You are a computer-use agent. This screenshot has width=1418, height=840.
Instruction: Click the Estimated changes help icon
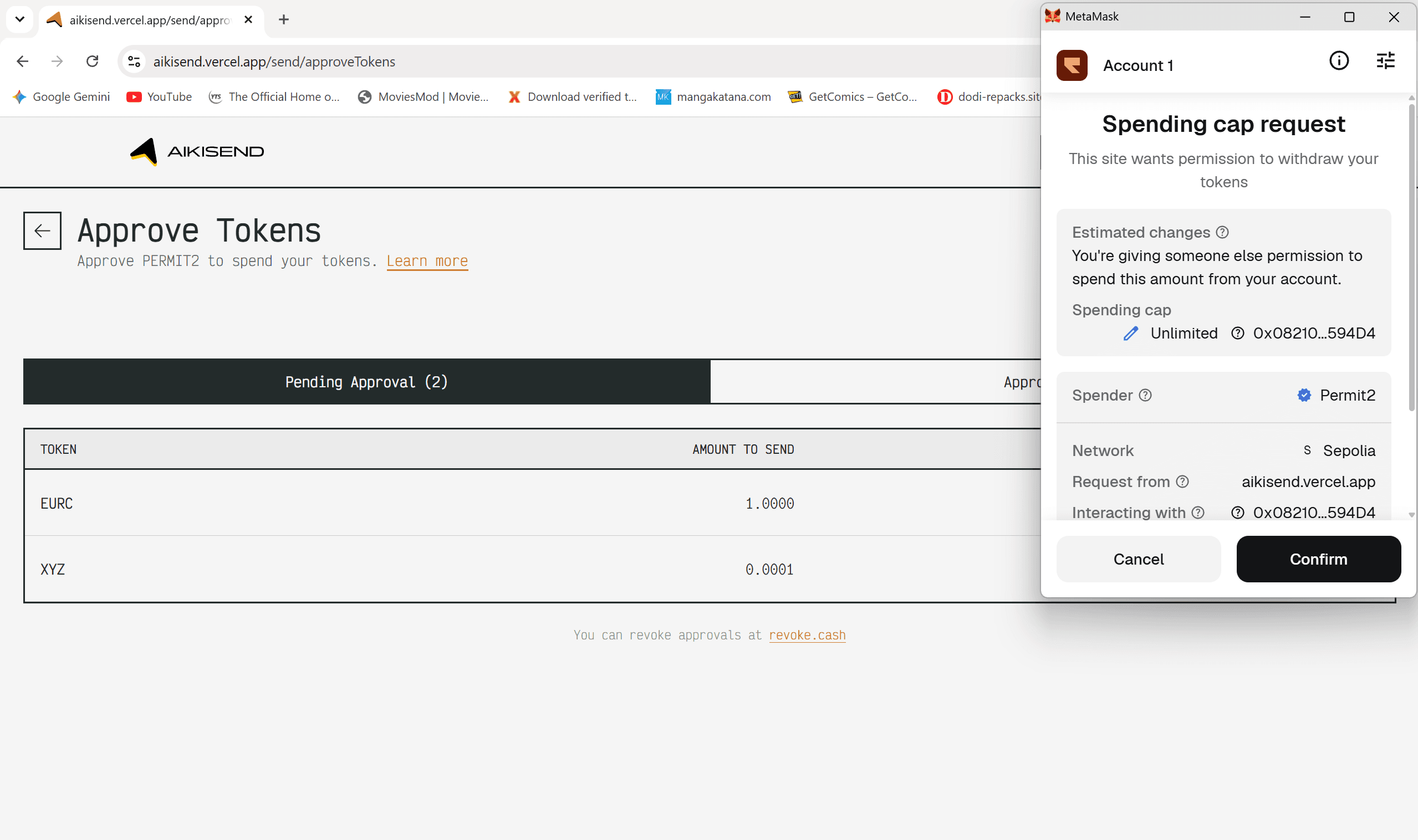1223,232
